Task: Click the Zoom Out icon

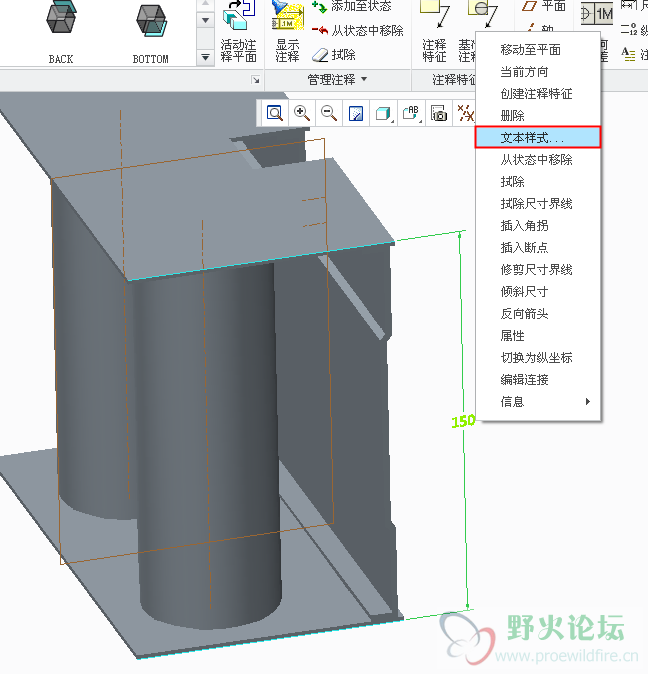Action: (329, 113)
